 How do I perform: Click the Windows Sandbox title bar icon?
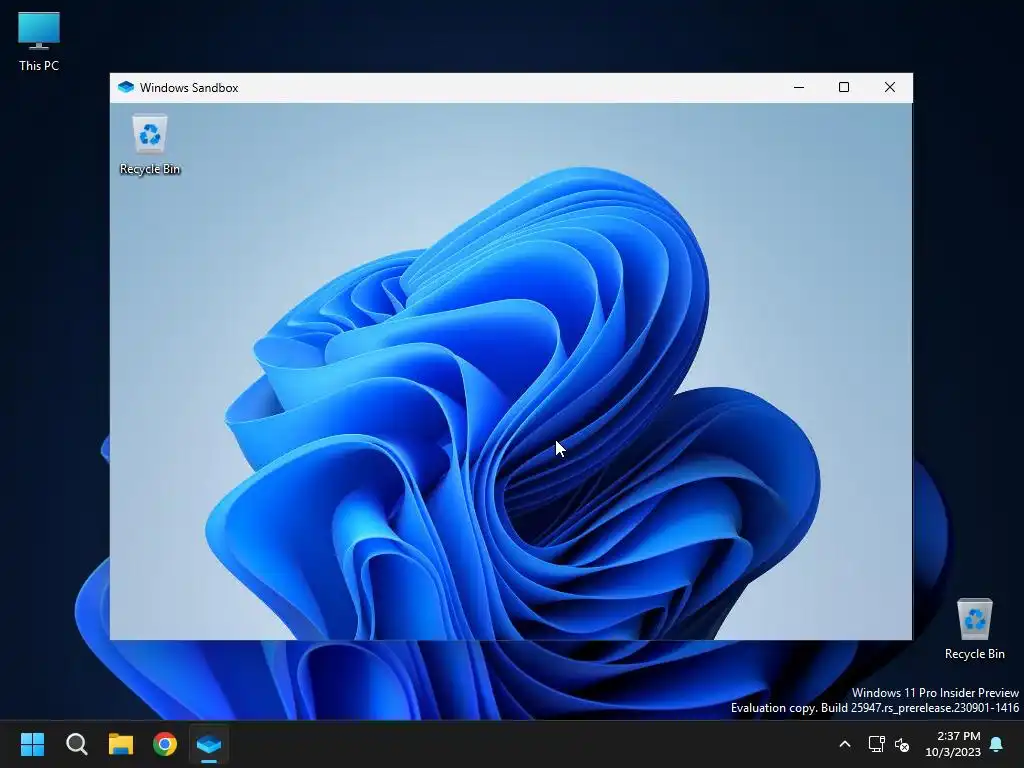126,88
